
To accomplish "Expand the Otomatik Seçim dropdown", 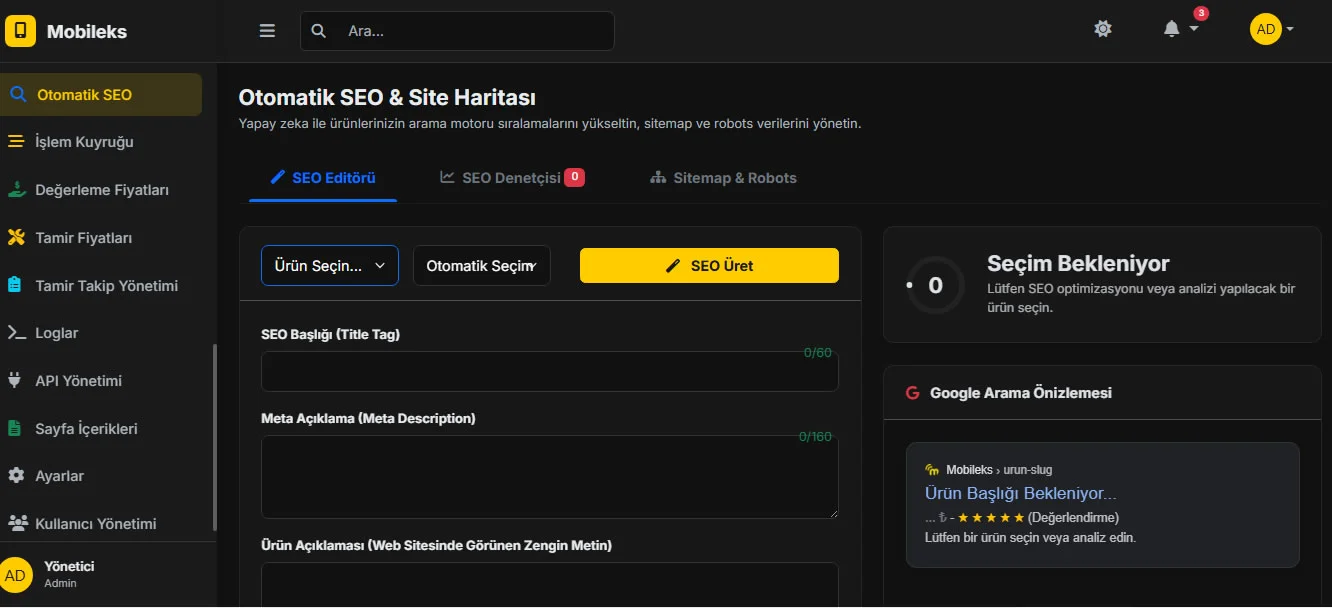I will 482,266.
